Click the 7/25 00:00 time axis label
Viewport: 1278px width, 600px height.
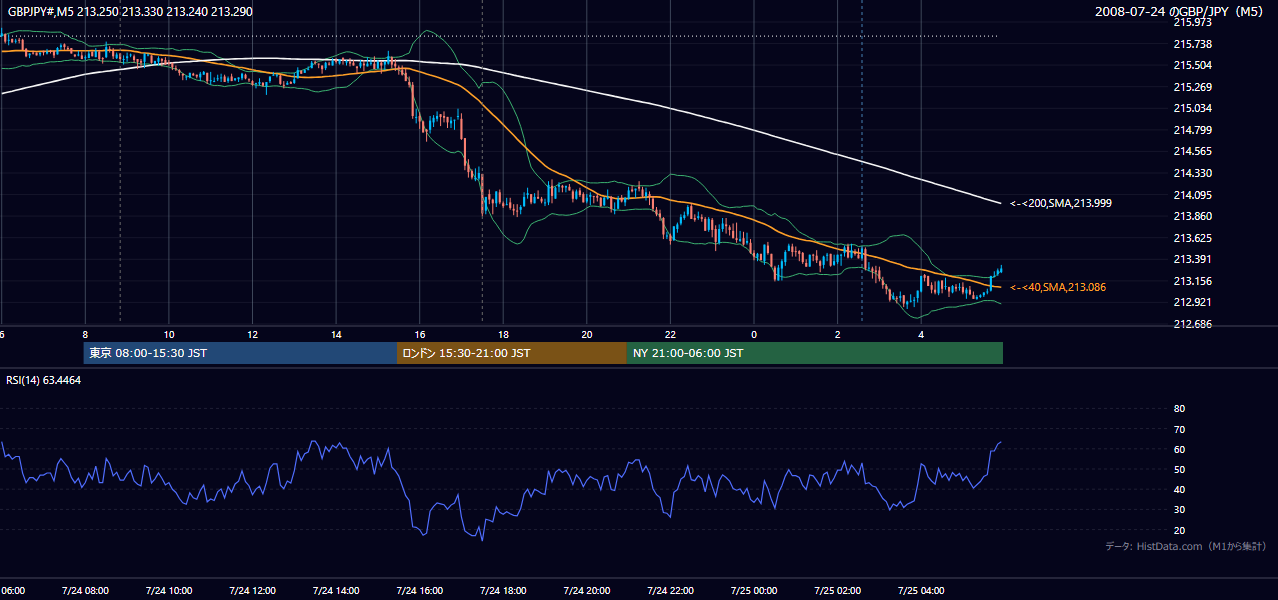[x=753, y=590]
